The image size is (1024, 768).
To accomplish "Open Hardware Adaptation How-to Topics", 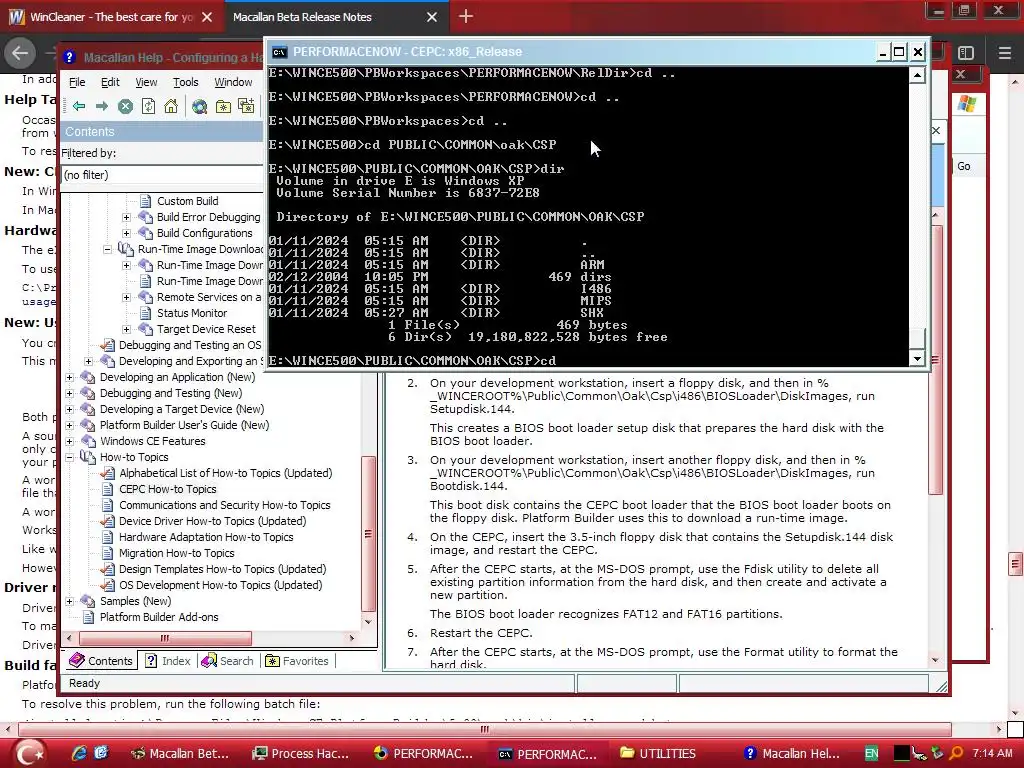I will point(206,537).
